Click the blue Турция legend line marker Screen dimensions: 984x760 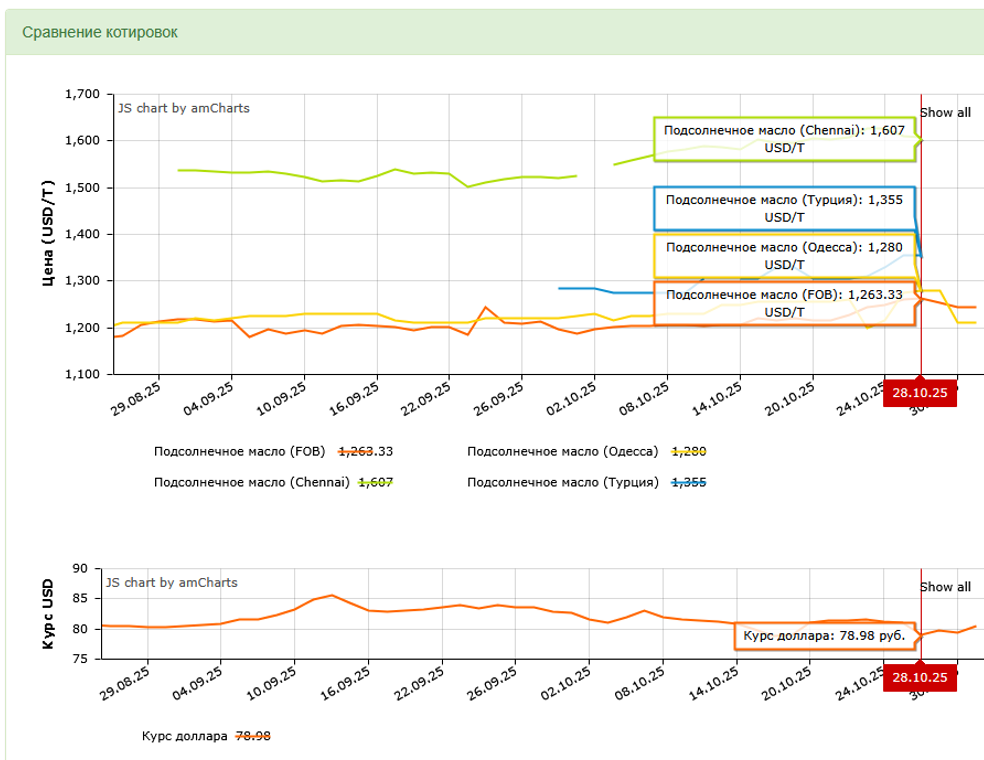[x=688, y=482]
